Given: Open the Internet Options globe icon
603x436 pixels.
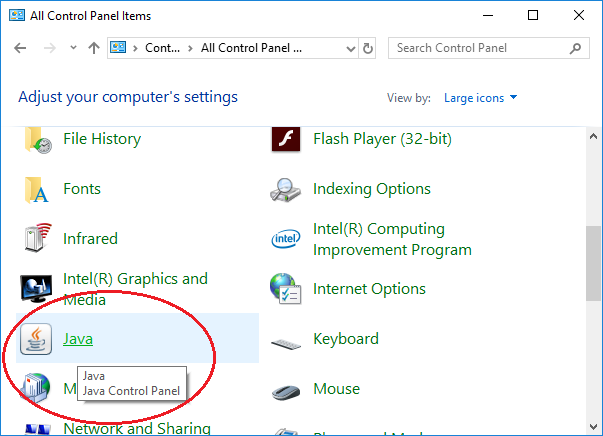Looking at the screenshot, I should pos(285,288).
